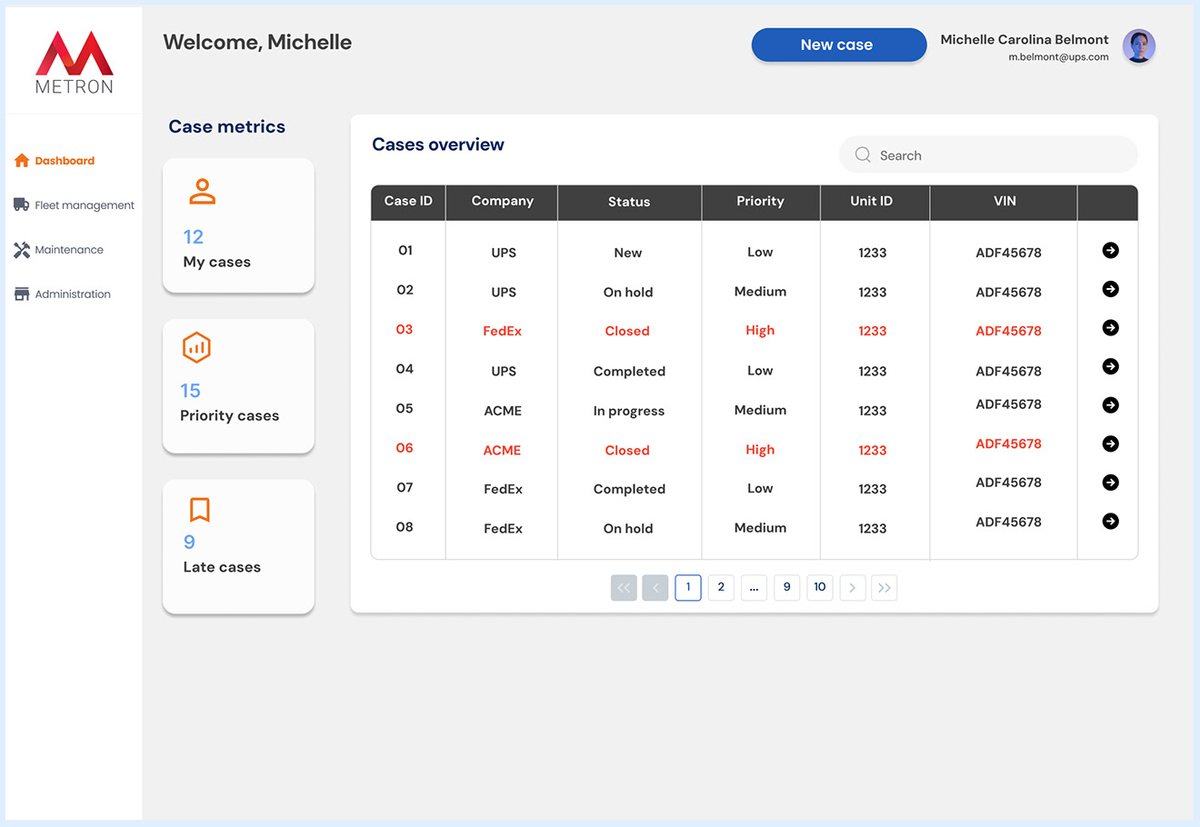Open Maintenance in the sidebar
Viewport: 1200px width, 827px height.
[x=59, y=250]
